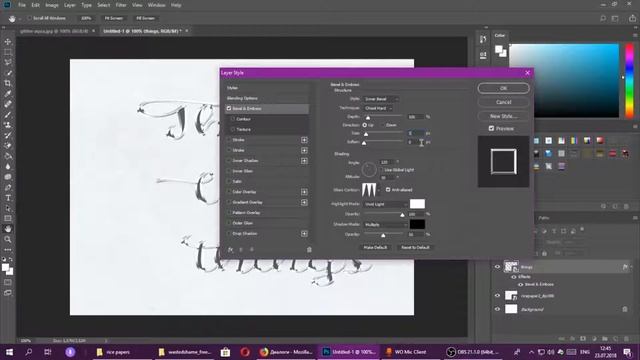
Task: Open the Image menu
Action: 51,5
